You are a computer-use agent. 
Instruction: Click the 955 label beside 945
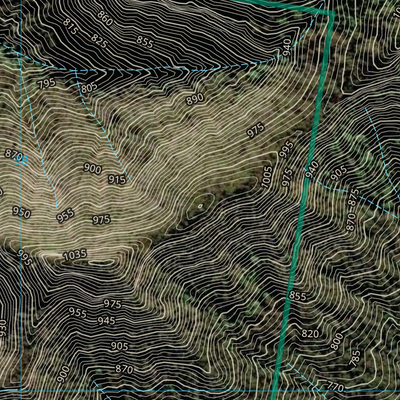(78, 313)
